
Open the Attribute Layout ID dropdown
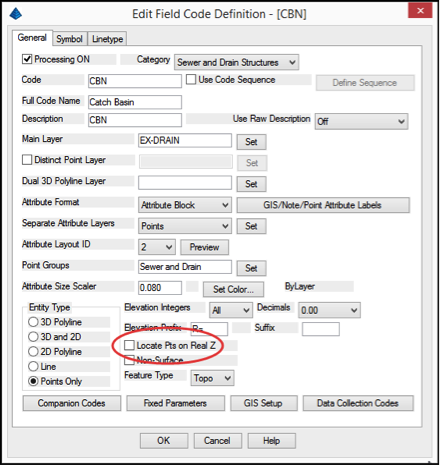(157, 247)
